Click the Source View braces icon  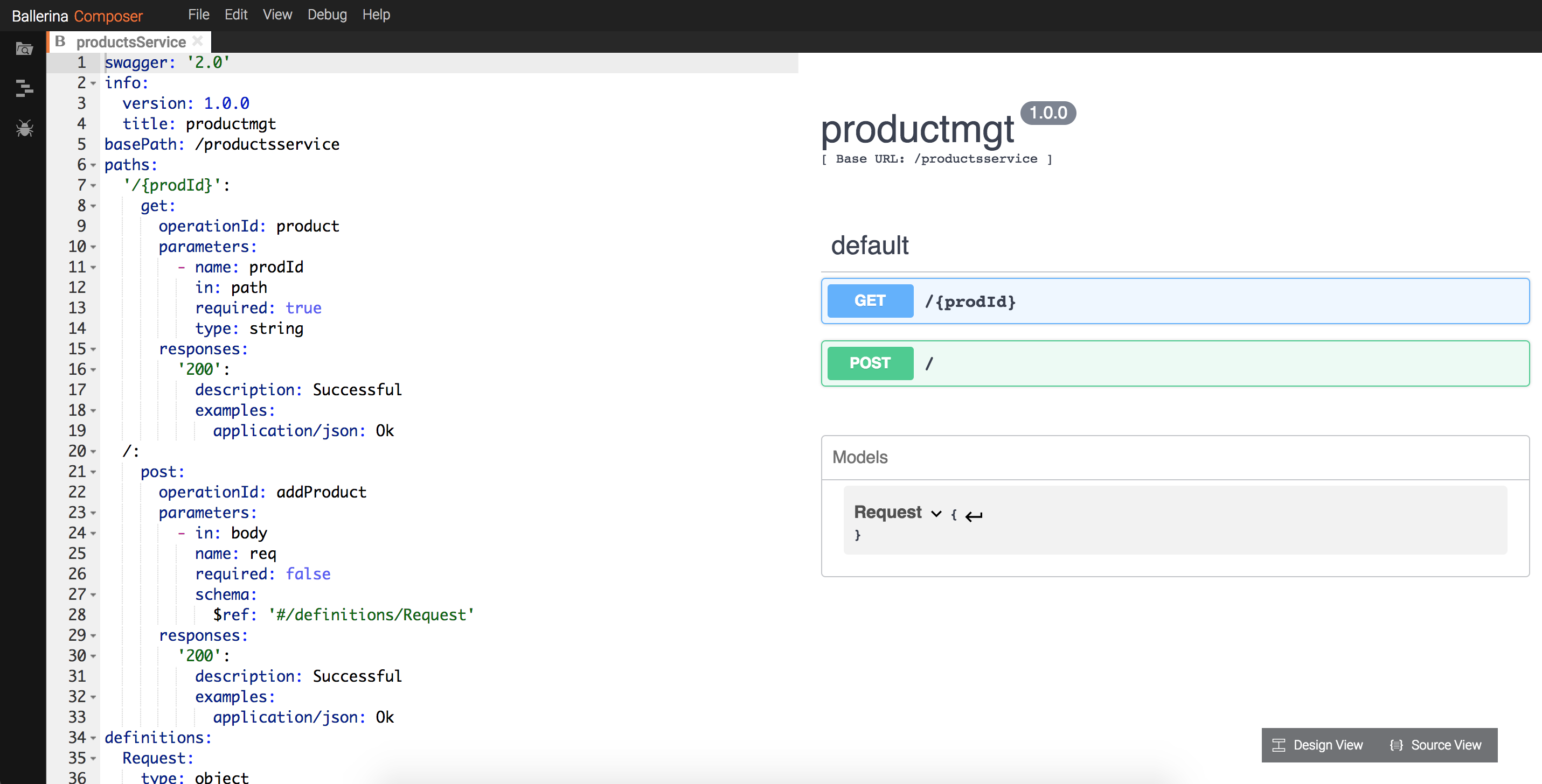point(1396,745)
